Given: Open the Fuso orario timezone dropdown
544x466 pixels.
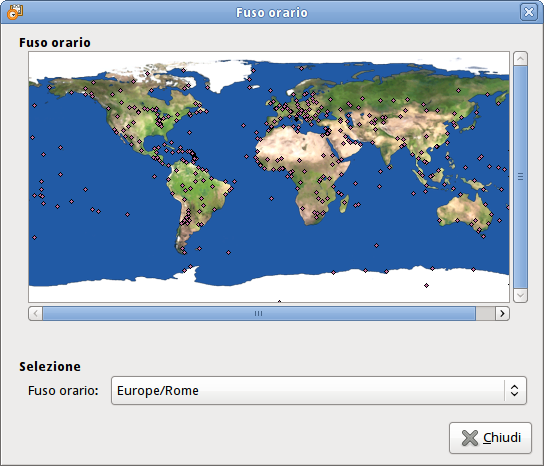Looking at the screenshot, I should click(x=318, y=390).
